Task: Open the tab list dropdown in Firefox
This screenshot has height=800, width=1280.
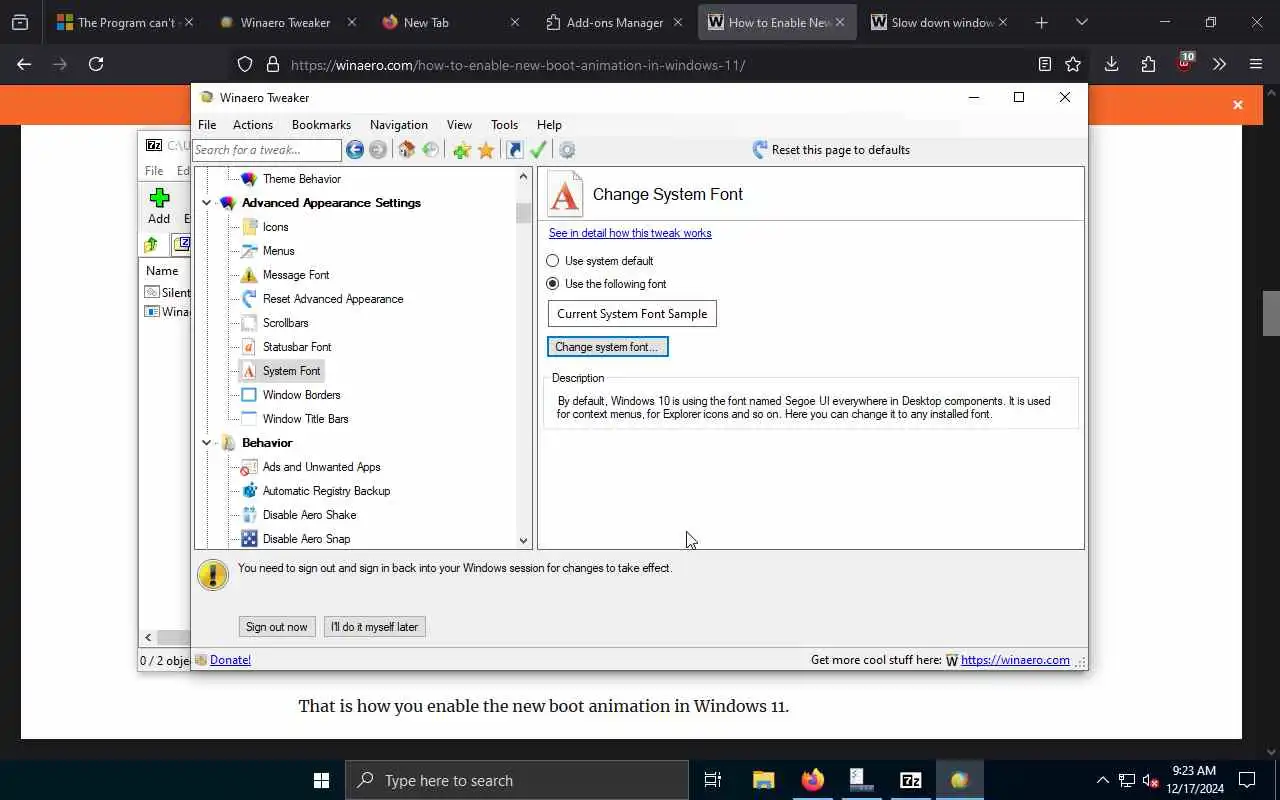Action: click(x=1081, y=22)
